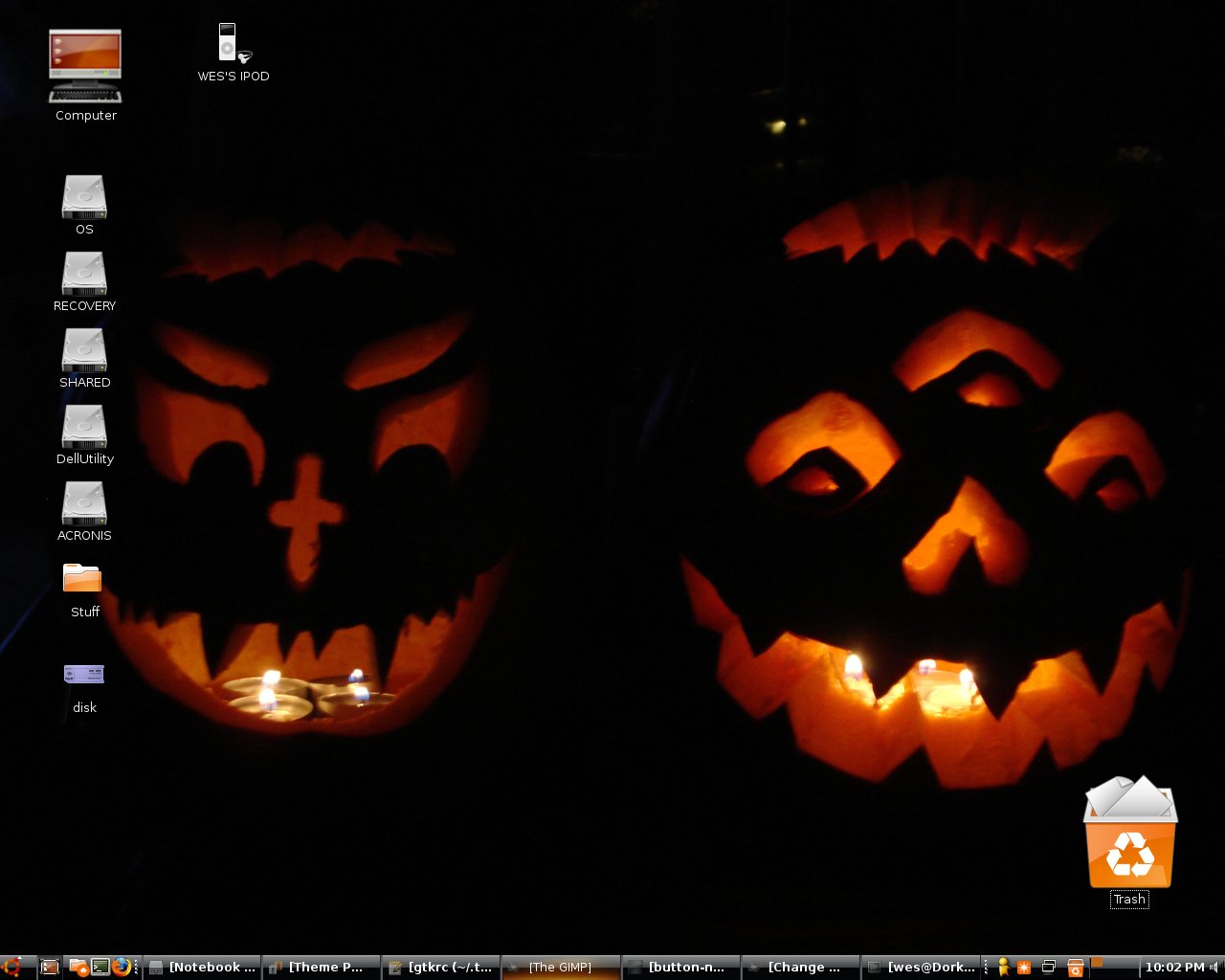Switch to The GIMP taskbar window
Screen dimensions: 1225x980
click(561, 967)
